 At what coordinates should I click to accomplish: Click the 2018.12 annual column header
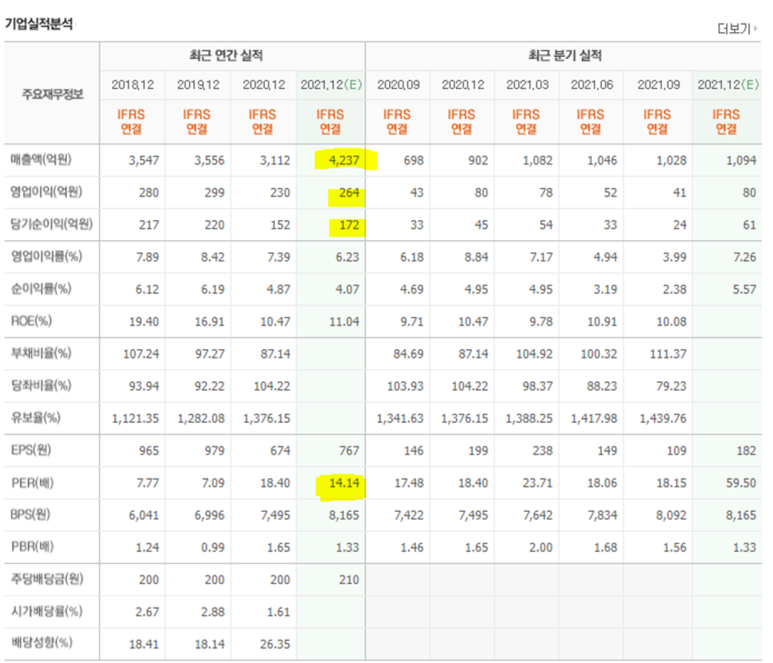[133, 85]
